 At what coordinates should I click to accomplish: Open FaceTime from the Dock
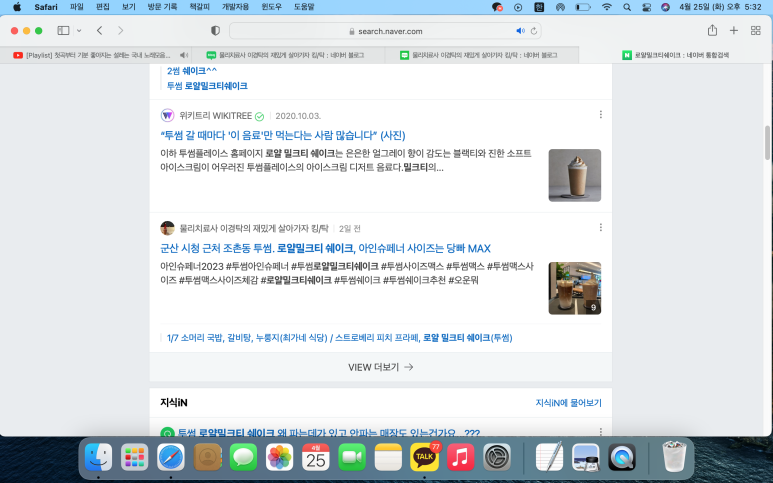[352, 457]
